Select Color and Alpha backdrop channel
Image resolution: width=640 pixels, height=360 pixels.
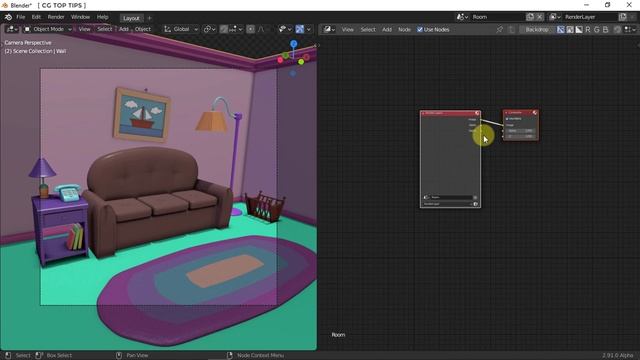point(561,29)
